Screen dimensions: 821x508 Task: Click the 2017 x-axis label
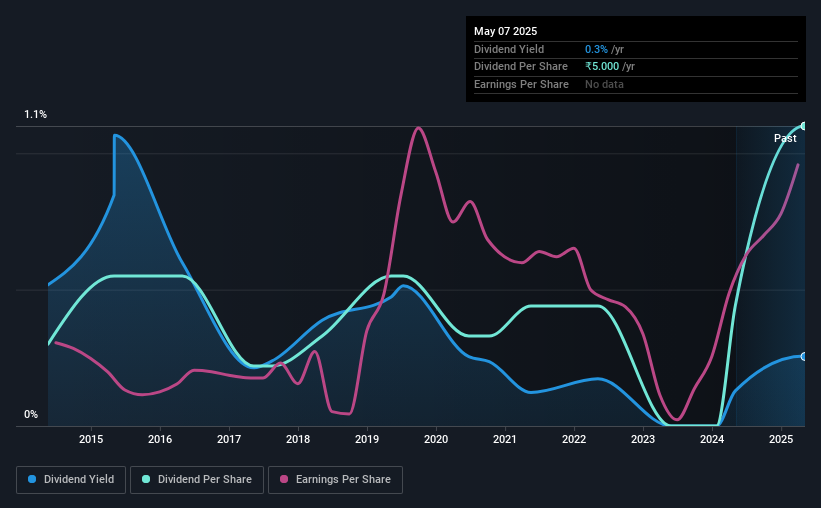pyautogui.click(x=229, y=439)
